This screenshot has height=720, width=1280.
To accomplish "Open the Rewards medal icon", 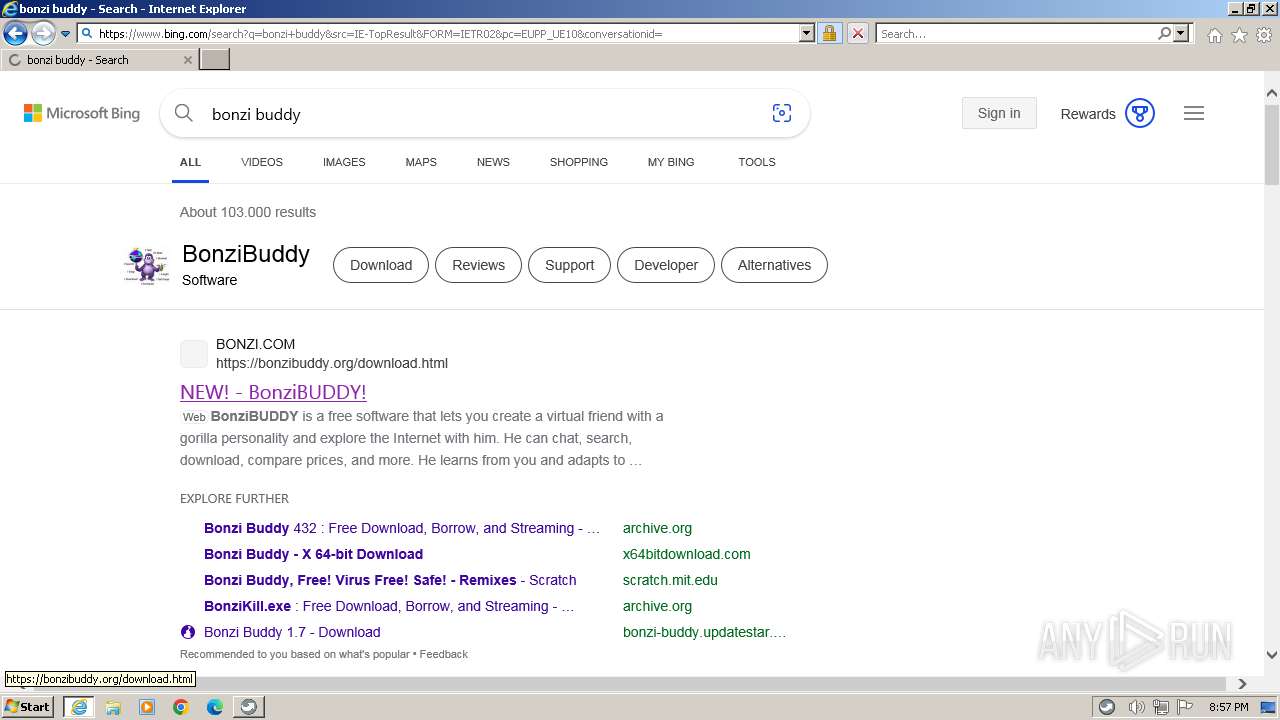I will pos(1140,113).
